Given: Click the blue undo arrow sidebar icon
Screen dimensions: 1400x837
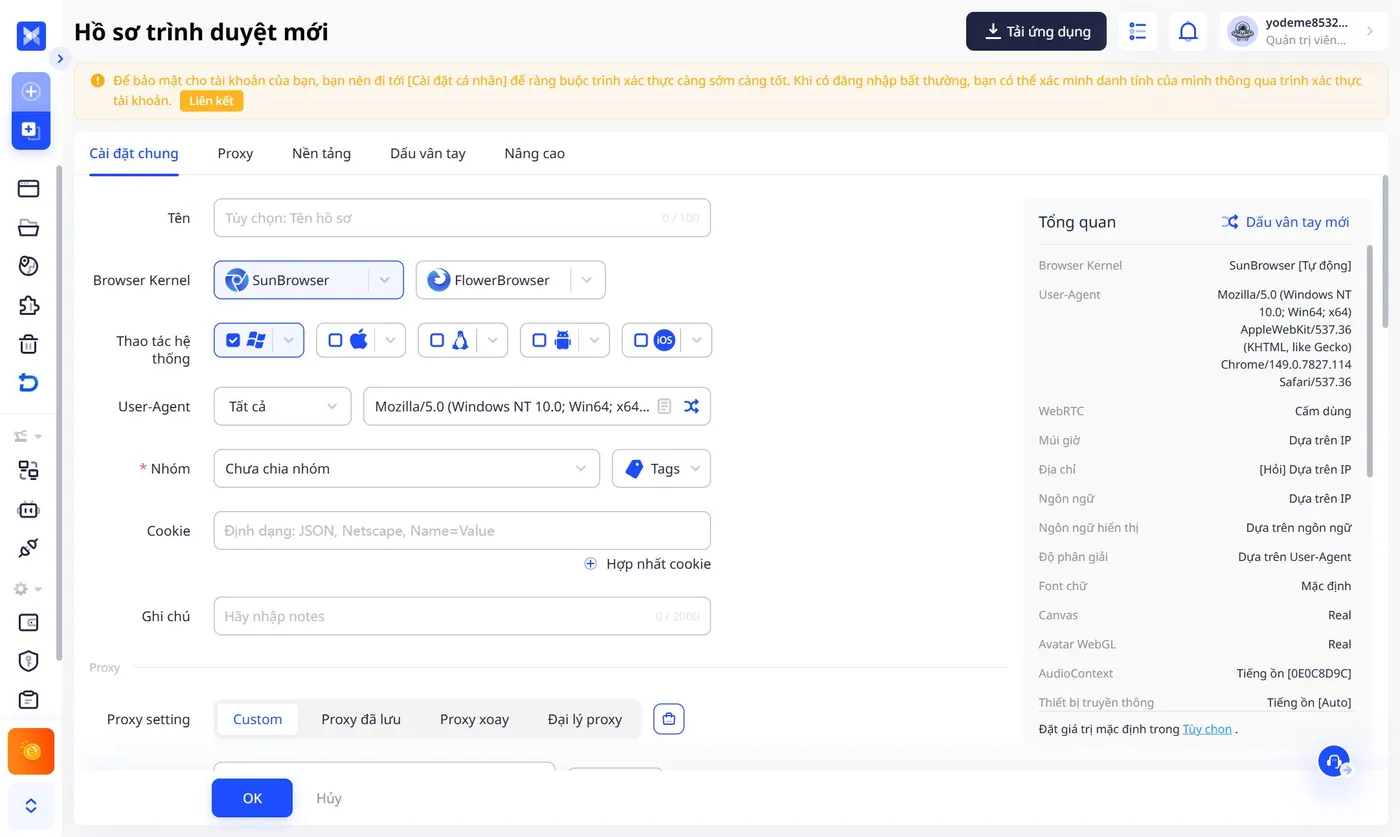Looking at the screenshot, I should [29, 383].
